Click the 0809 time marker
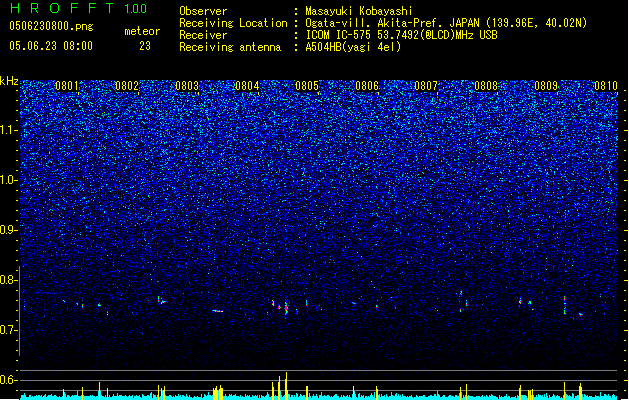The width and height of the screenshot is (629, 400). point(546,86)
